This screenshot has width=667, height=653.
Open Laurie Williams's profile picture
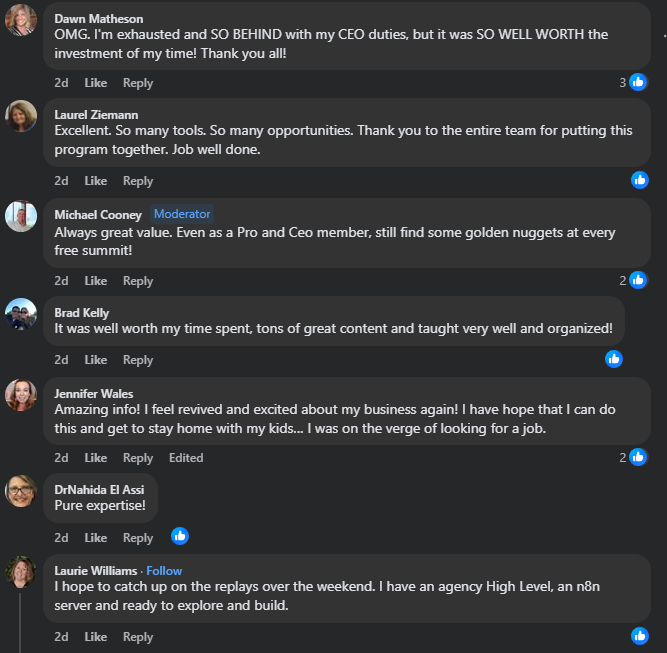coord(21,572)
